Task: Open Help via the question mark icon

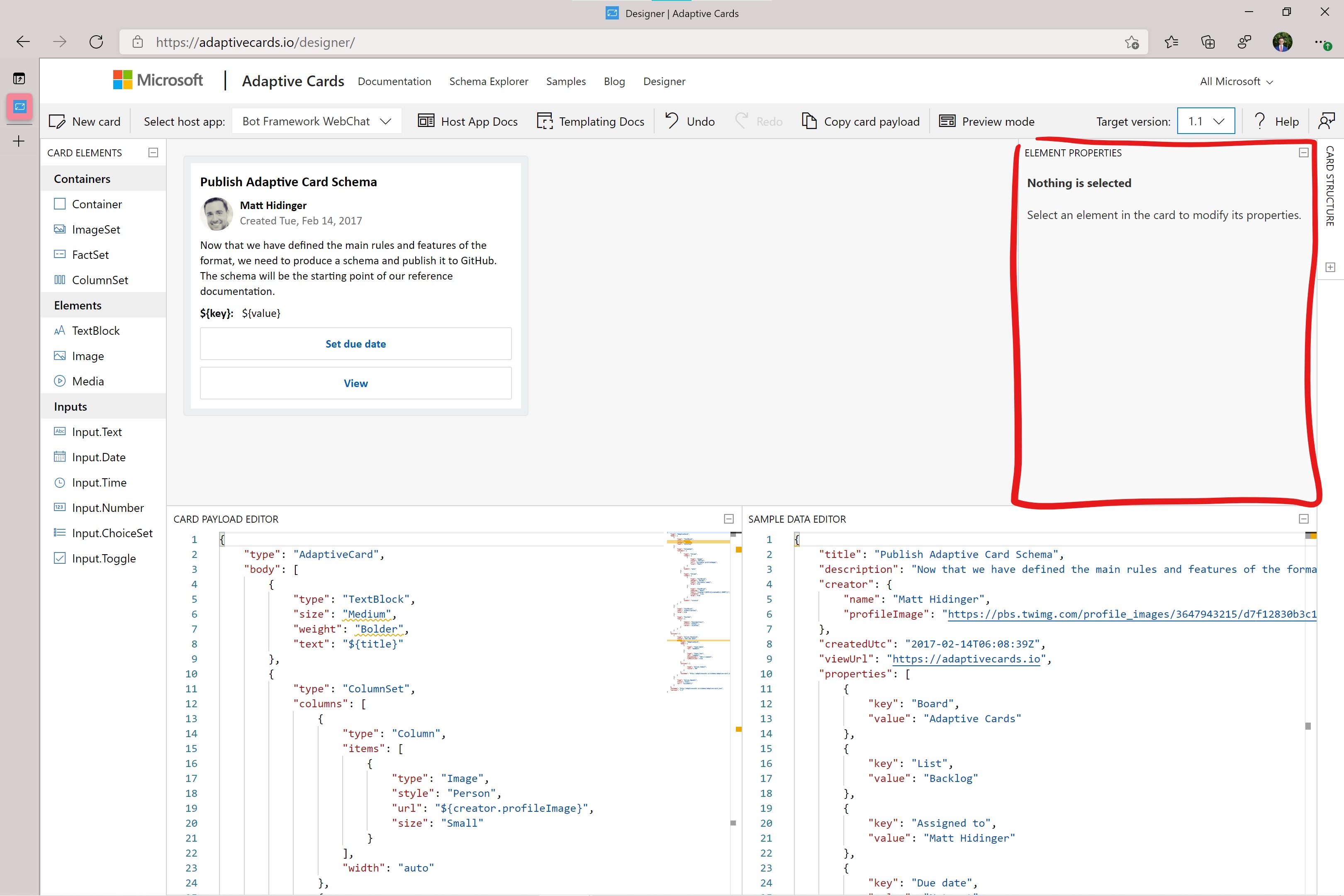Action: 1259,121
